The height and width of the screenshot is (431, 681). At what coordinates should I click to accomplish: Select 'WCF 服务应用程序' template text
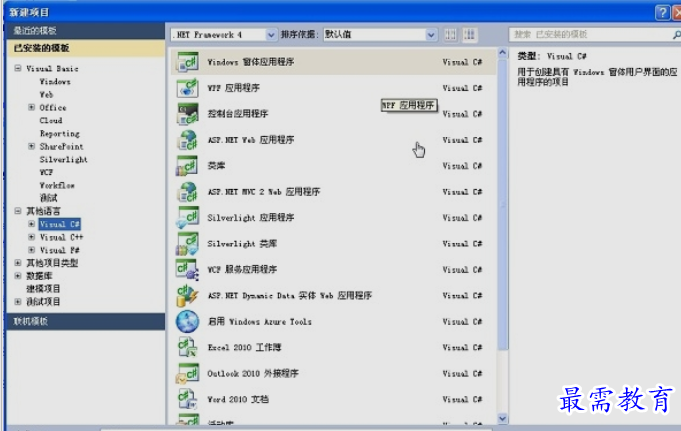point(242,269)
